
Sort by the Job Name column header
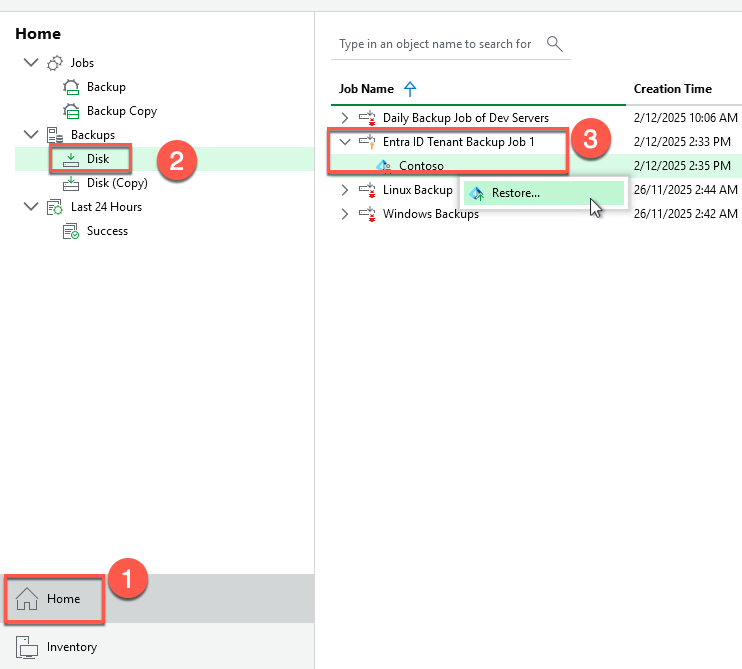click(x=366, y=89)
